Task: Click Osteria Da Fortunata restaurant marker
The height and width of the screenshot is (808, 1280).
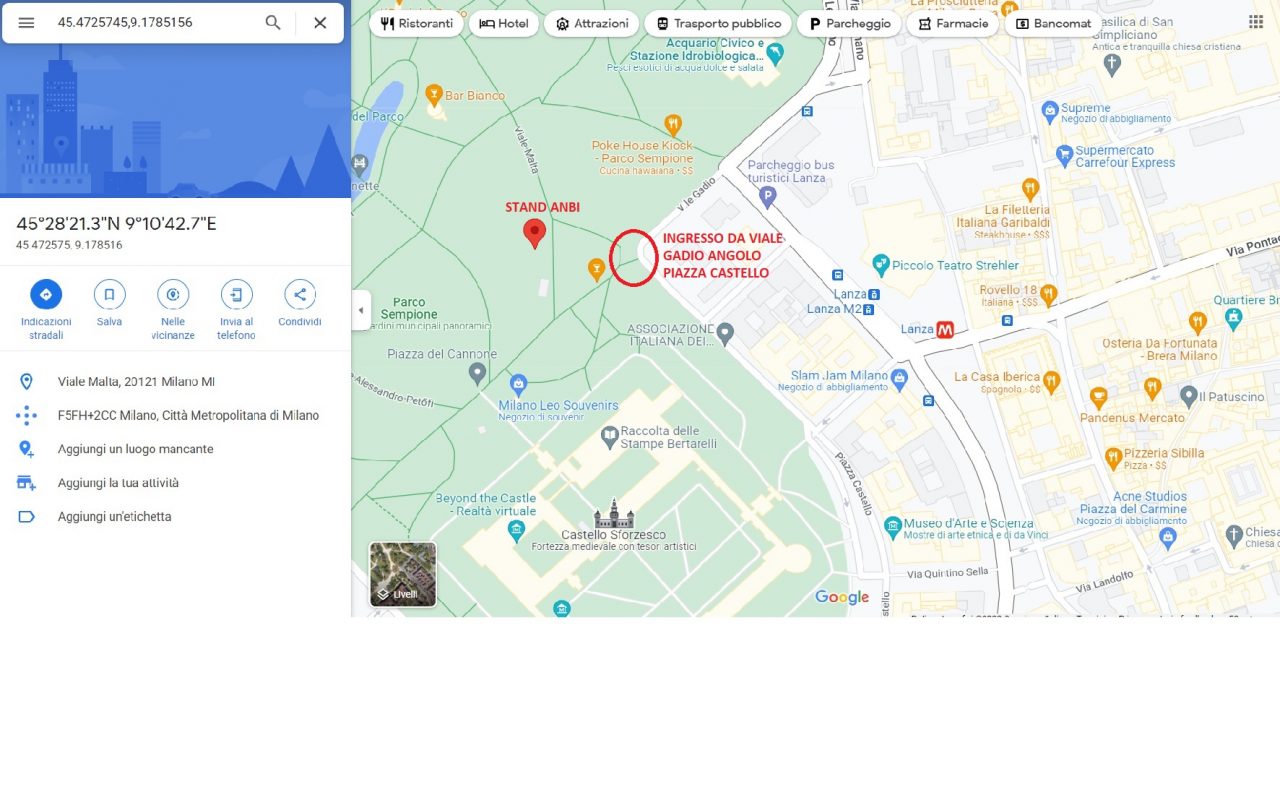Action: click(1198, 322)
